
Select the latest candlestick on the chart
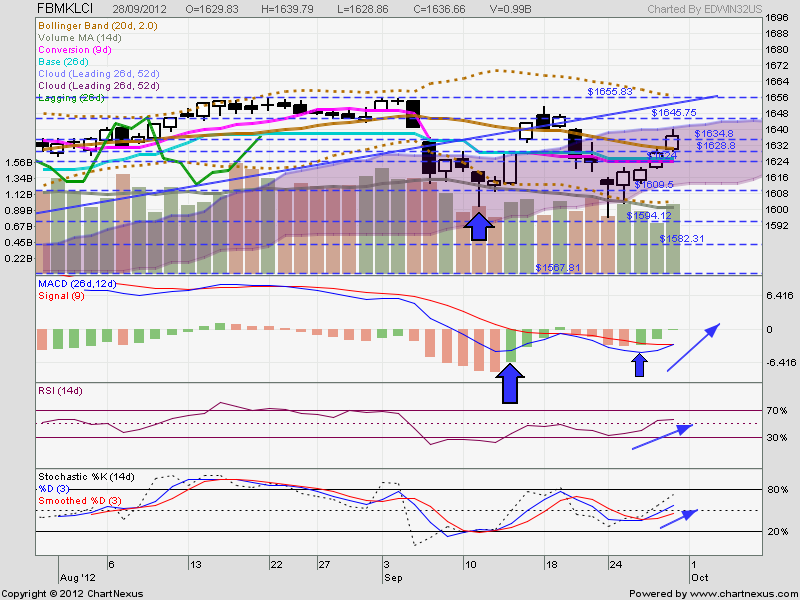click(x=672, y=142)
